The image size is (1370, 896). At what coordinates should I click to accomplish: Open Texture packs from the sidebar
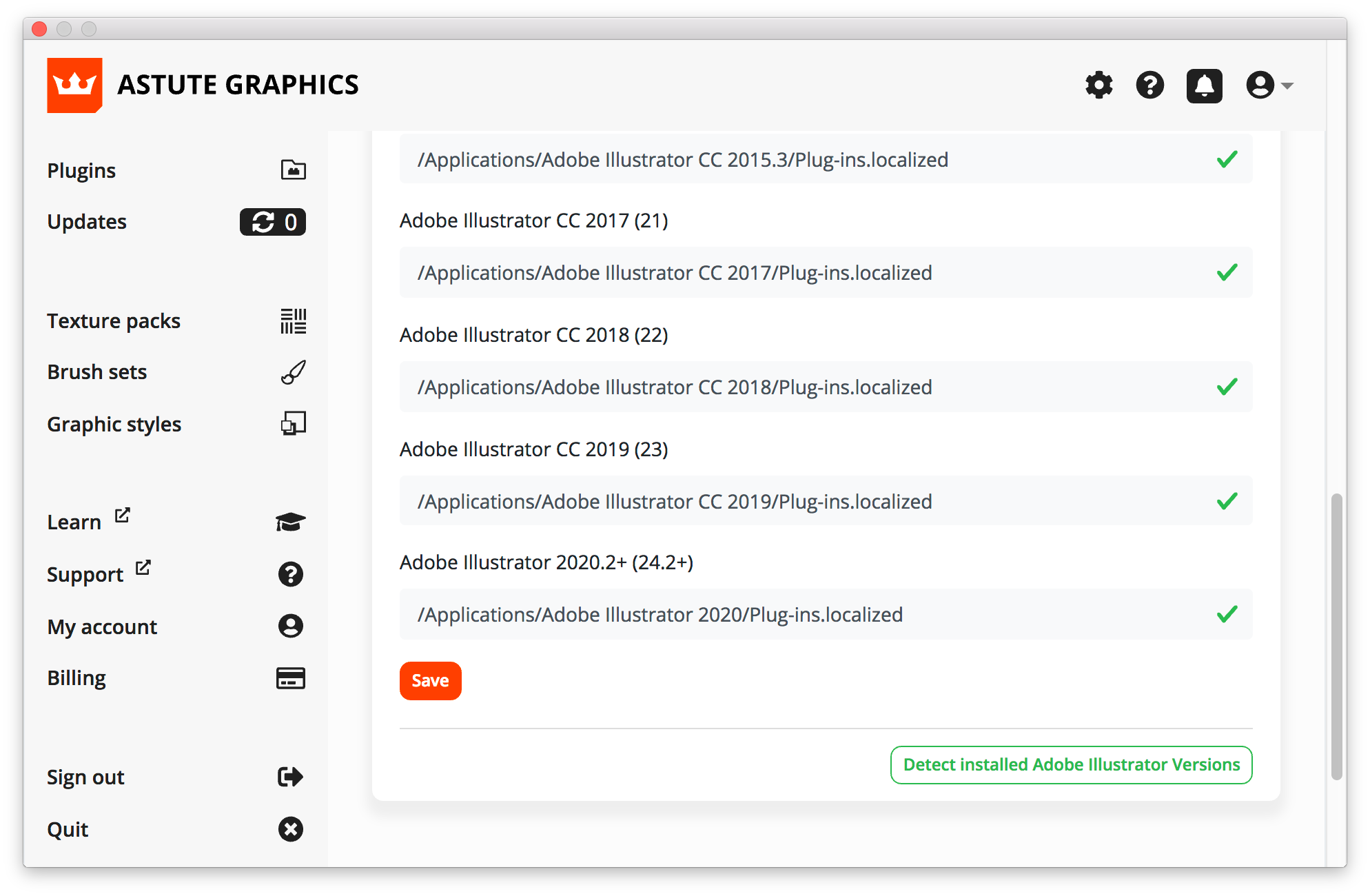click(x=114, y=321)
